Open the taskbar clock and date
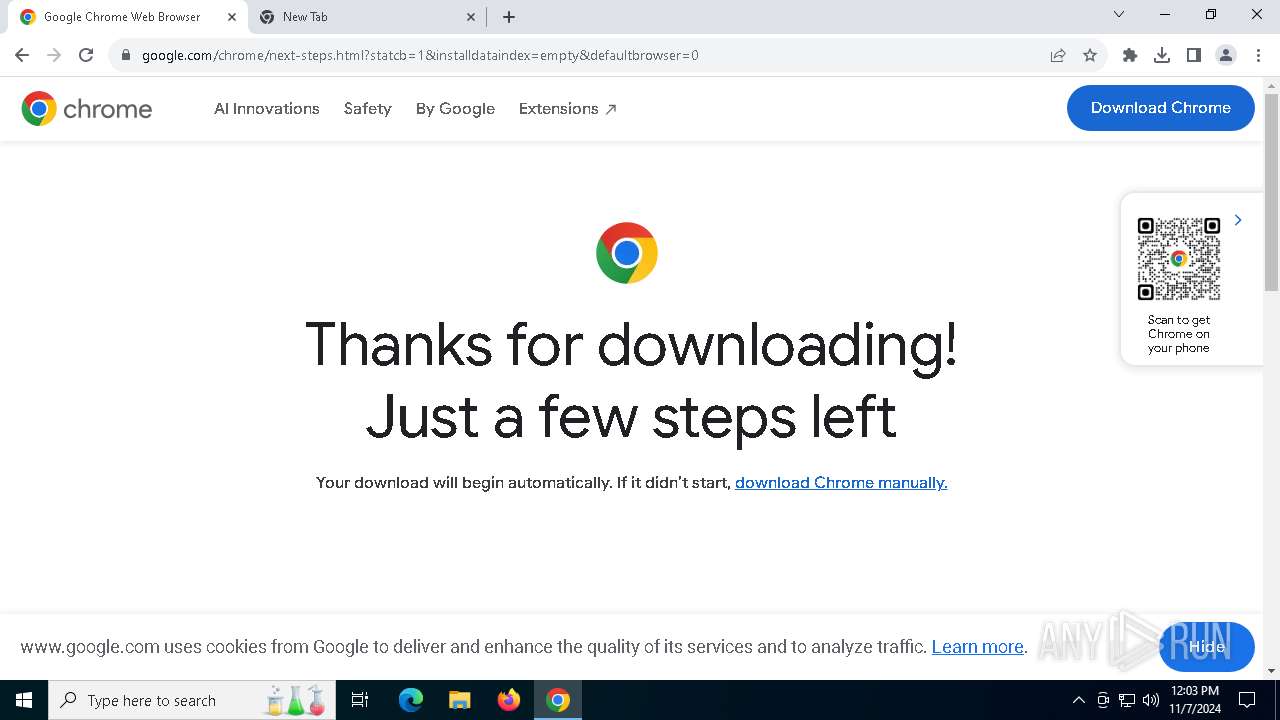The height and width of the screenshot is (720, 1280). click(1194, 700)
